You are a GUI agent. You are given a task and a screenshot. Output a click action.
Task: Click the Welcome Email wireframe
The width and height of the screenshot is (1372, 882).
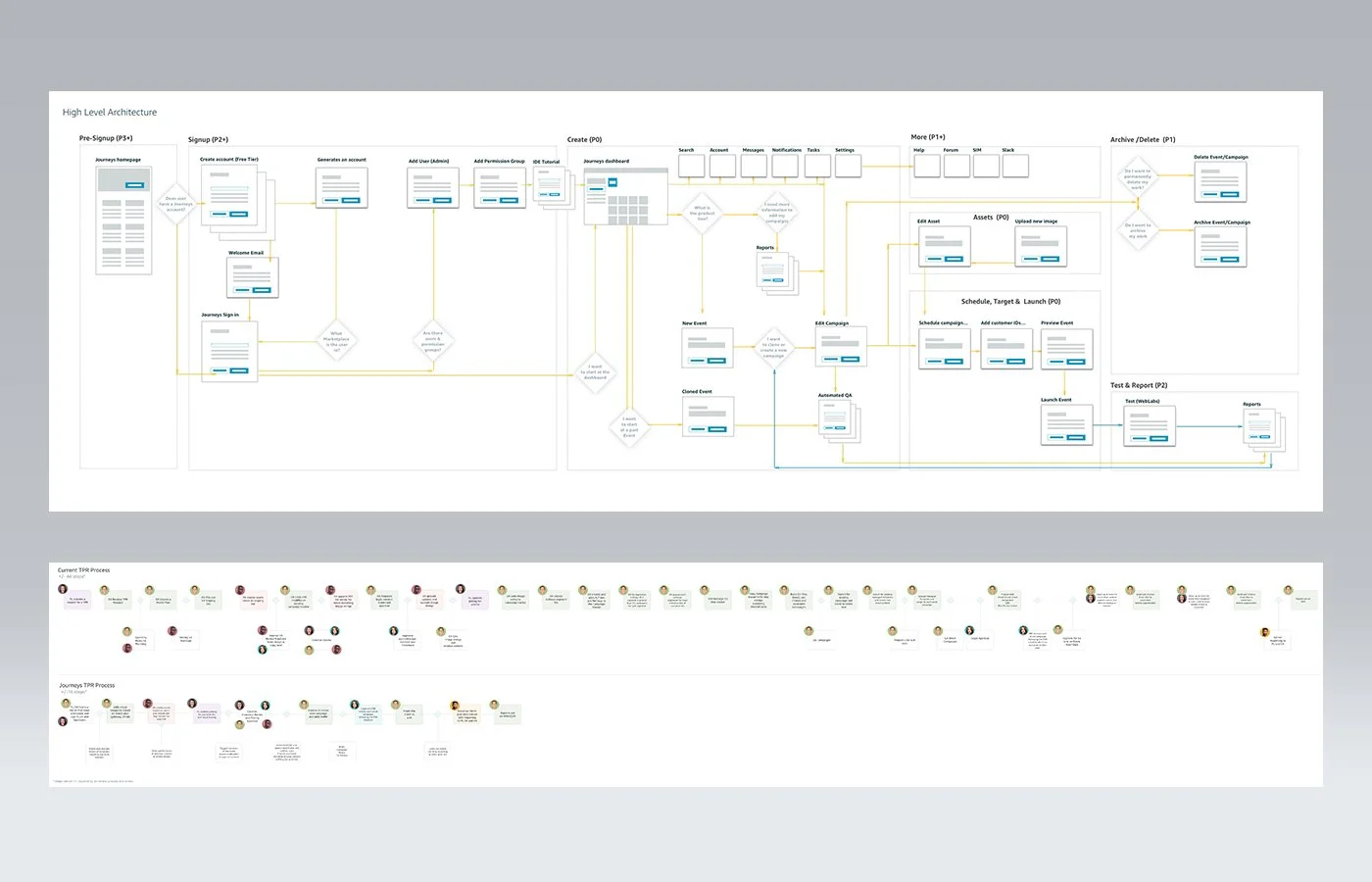click(253, 277)
